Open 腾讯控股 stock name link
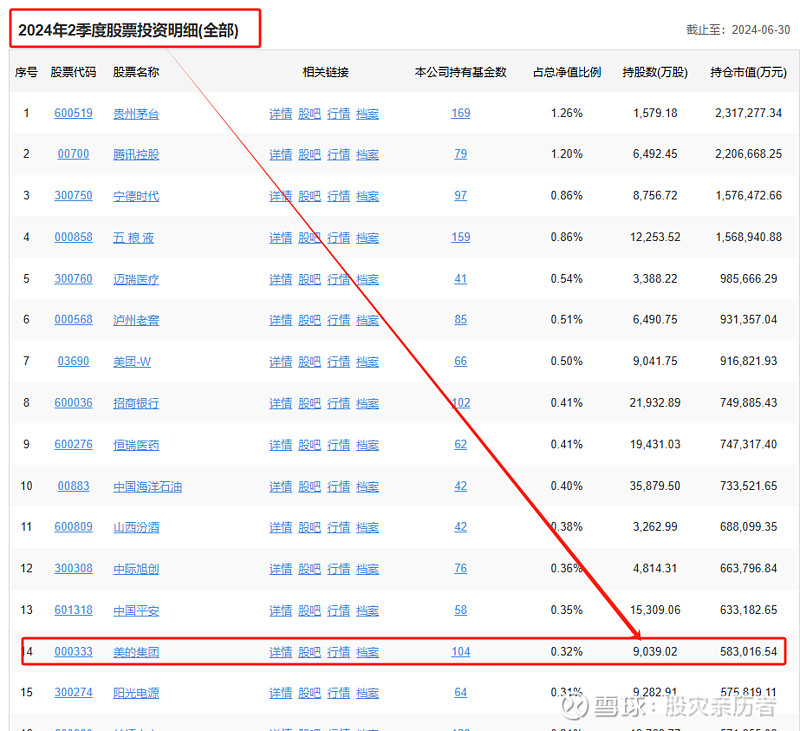800x731 pixels. point(136,155)
